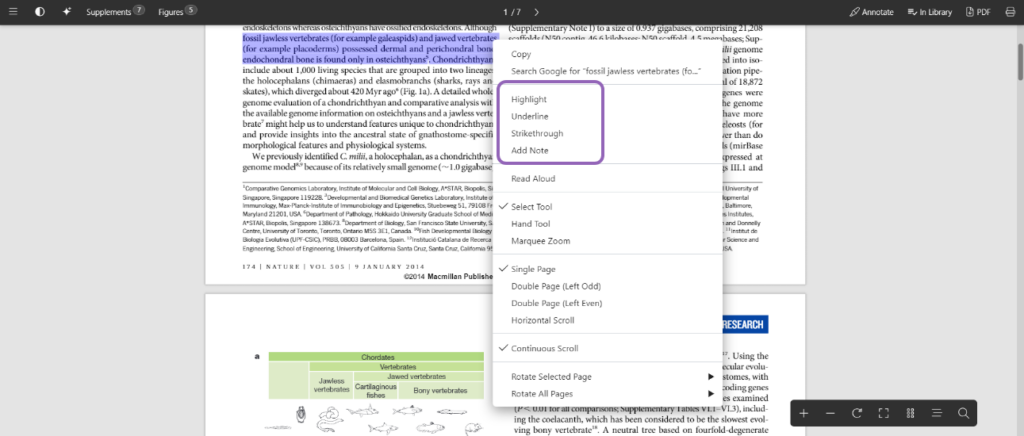Open the Supplements list
This screenshot has width=1024, height=436.
pyautogui.click(x=115, y=12)
